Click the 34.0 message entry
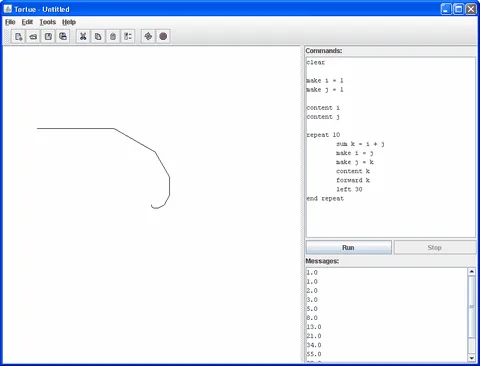This screenshot has height=366, width=480. 314,345
